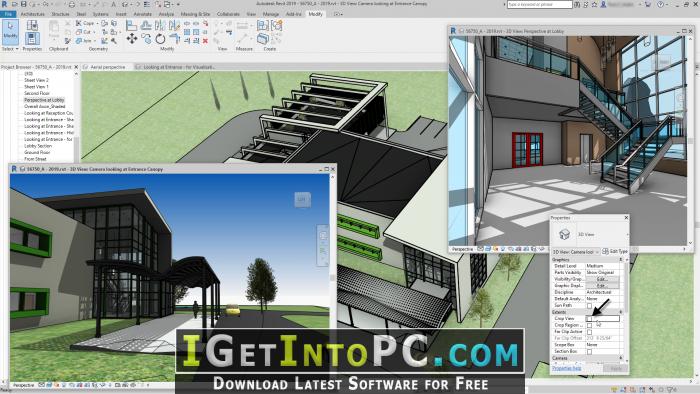This screenshot has height=394, width=700.
Task: Click the Save icon in quick access toolbar
Action: pos(24,4)
